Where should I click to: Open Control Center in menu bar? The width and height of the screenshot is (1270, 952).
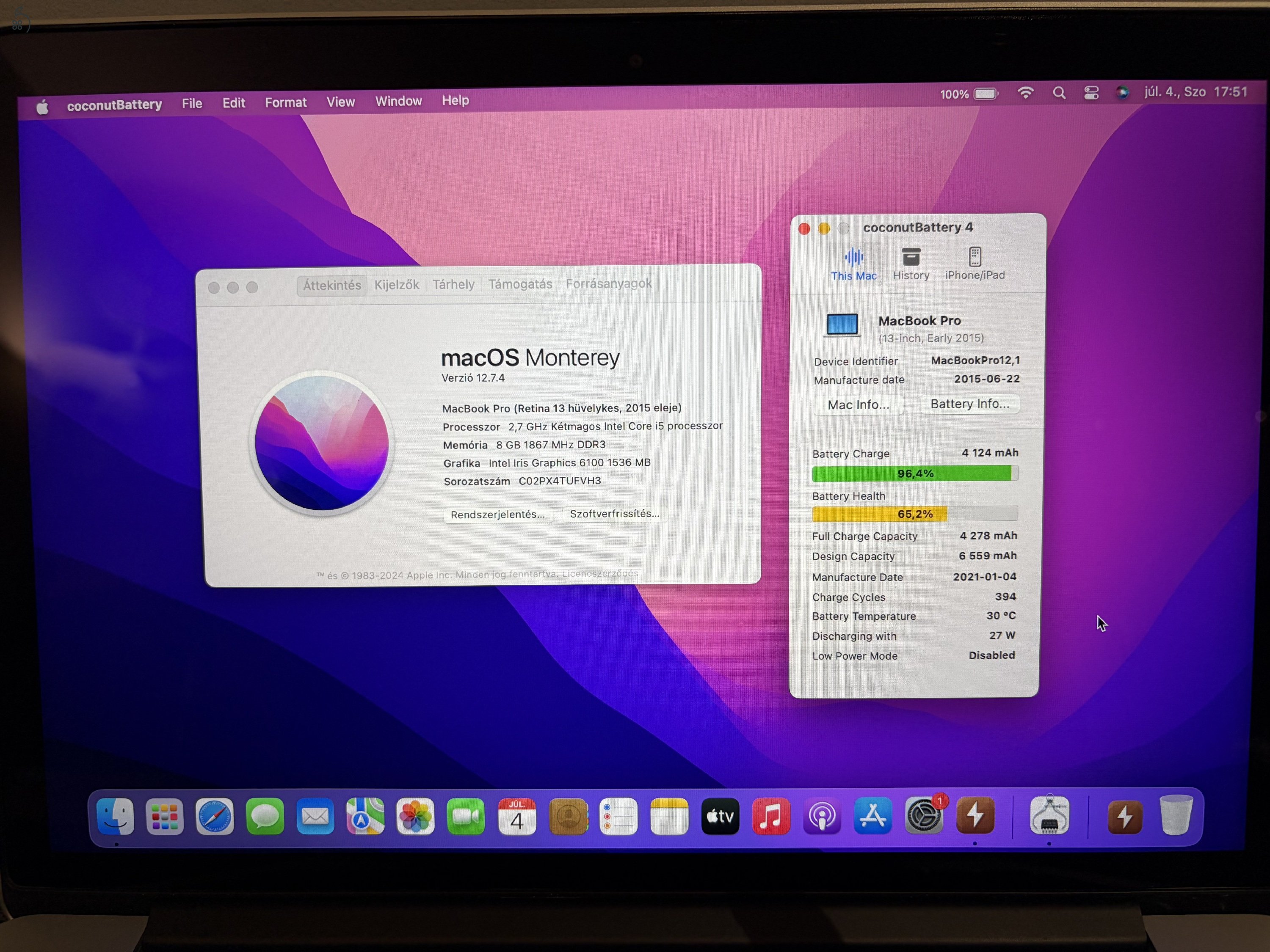[x=1091, y=93]
